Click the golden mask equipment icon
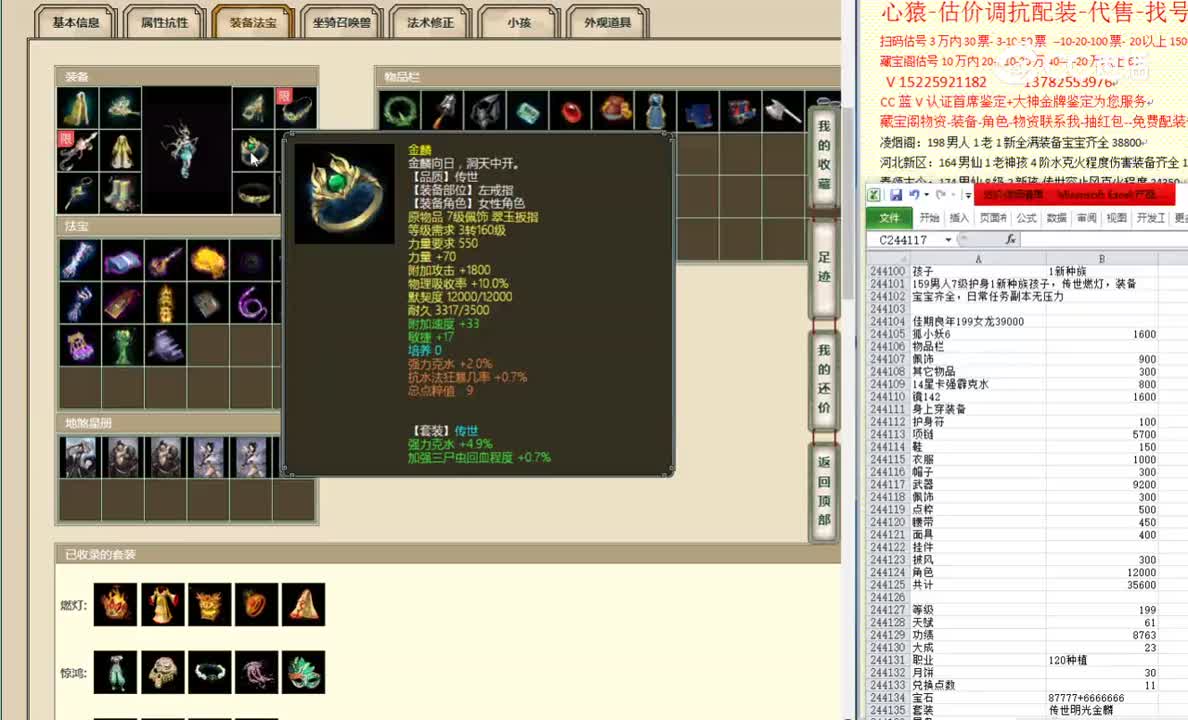The height and width of the screenshot is (720, 1188). tap(254, 108)
